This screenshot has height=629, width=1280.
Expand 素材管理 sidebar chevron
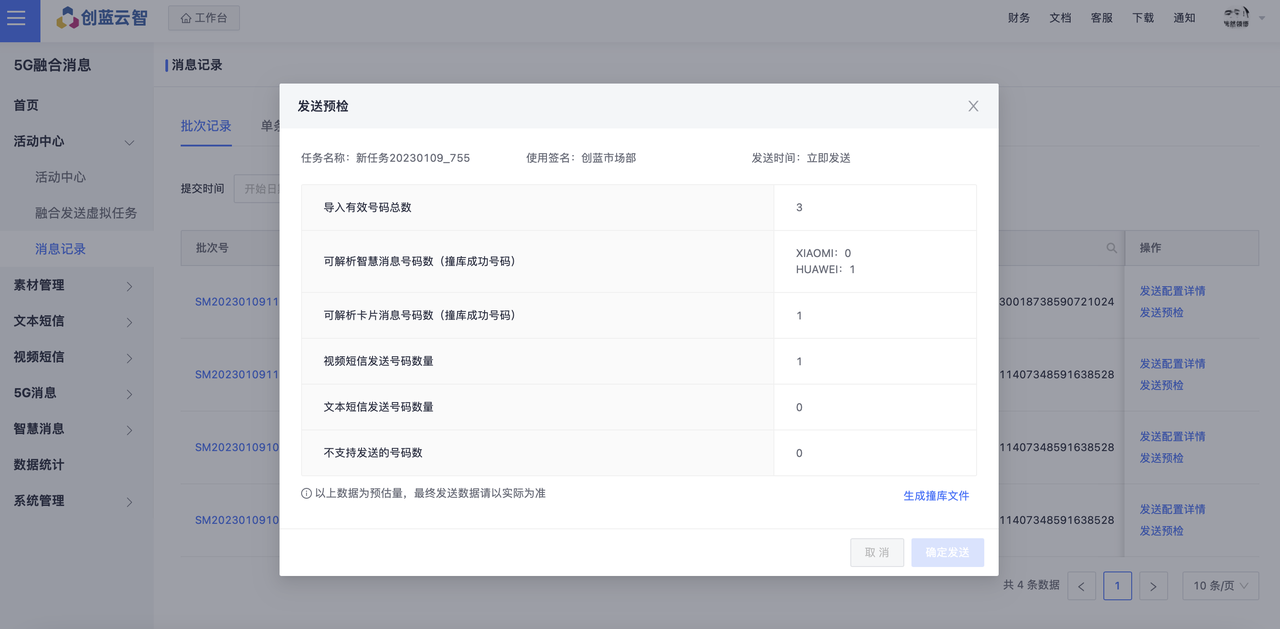(129, 287)
